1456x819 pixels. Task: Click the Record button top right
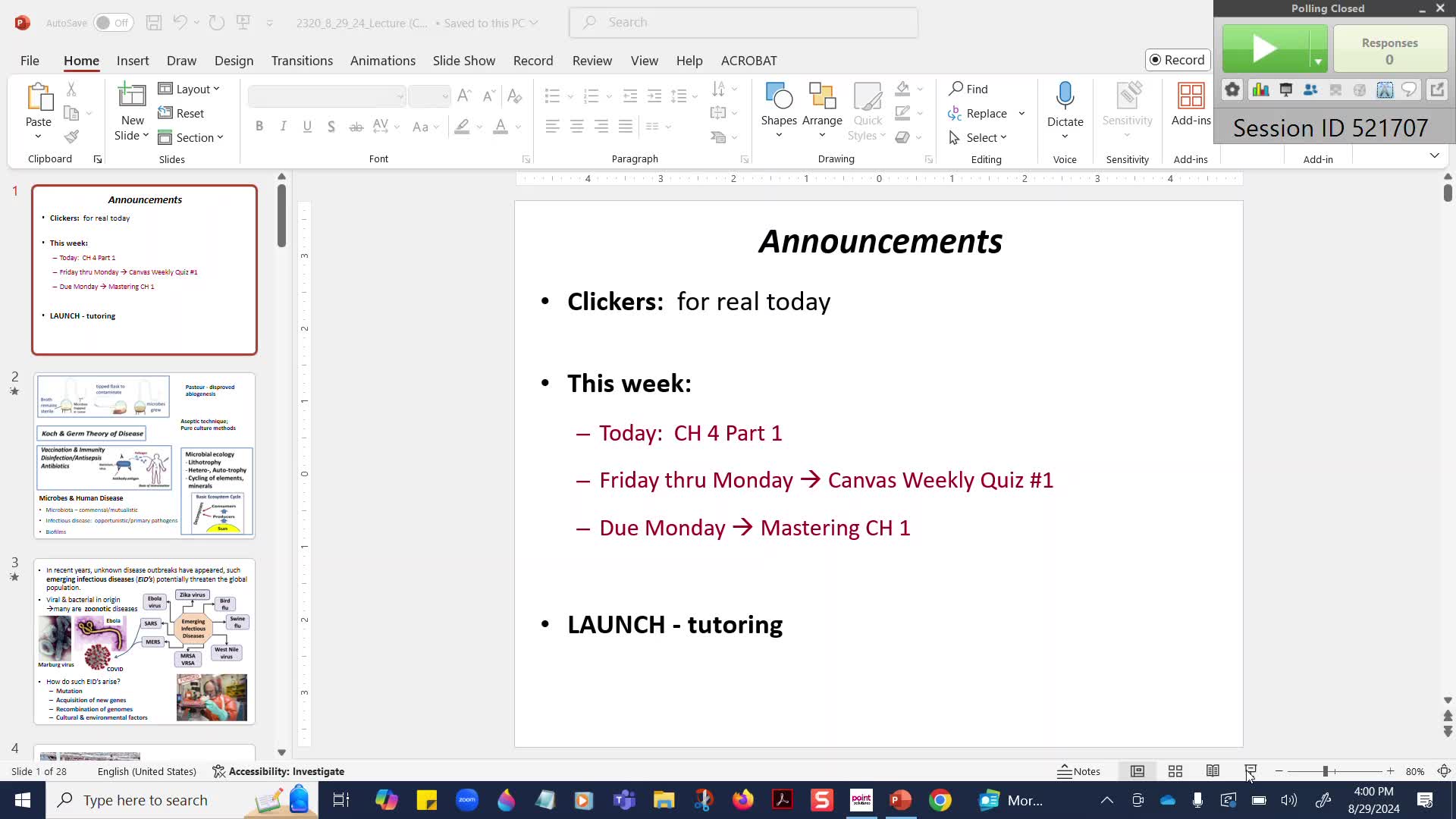point(1177,60)
